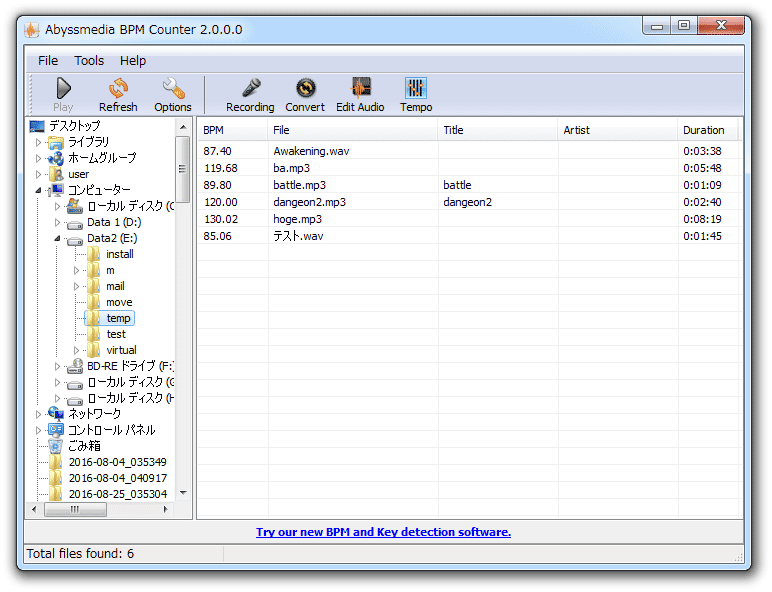Select the dangeon2.mp3 file row
The height and width of the screenshot is (592, 772).
[470, 202]
